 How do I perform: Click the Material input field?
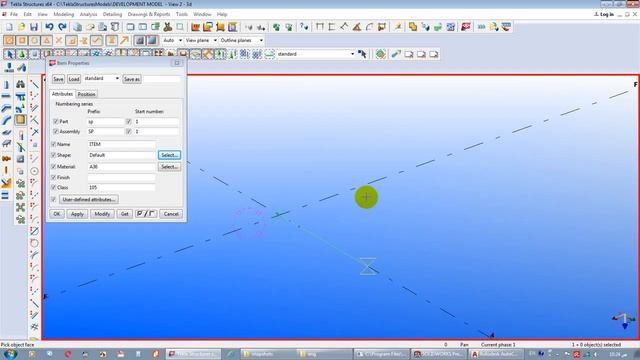coord(121,167)
